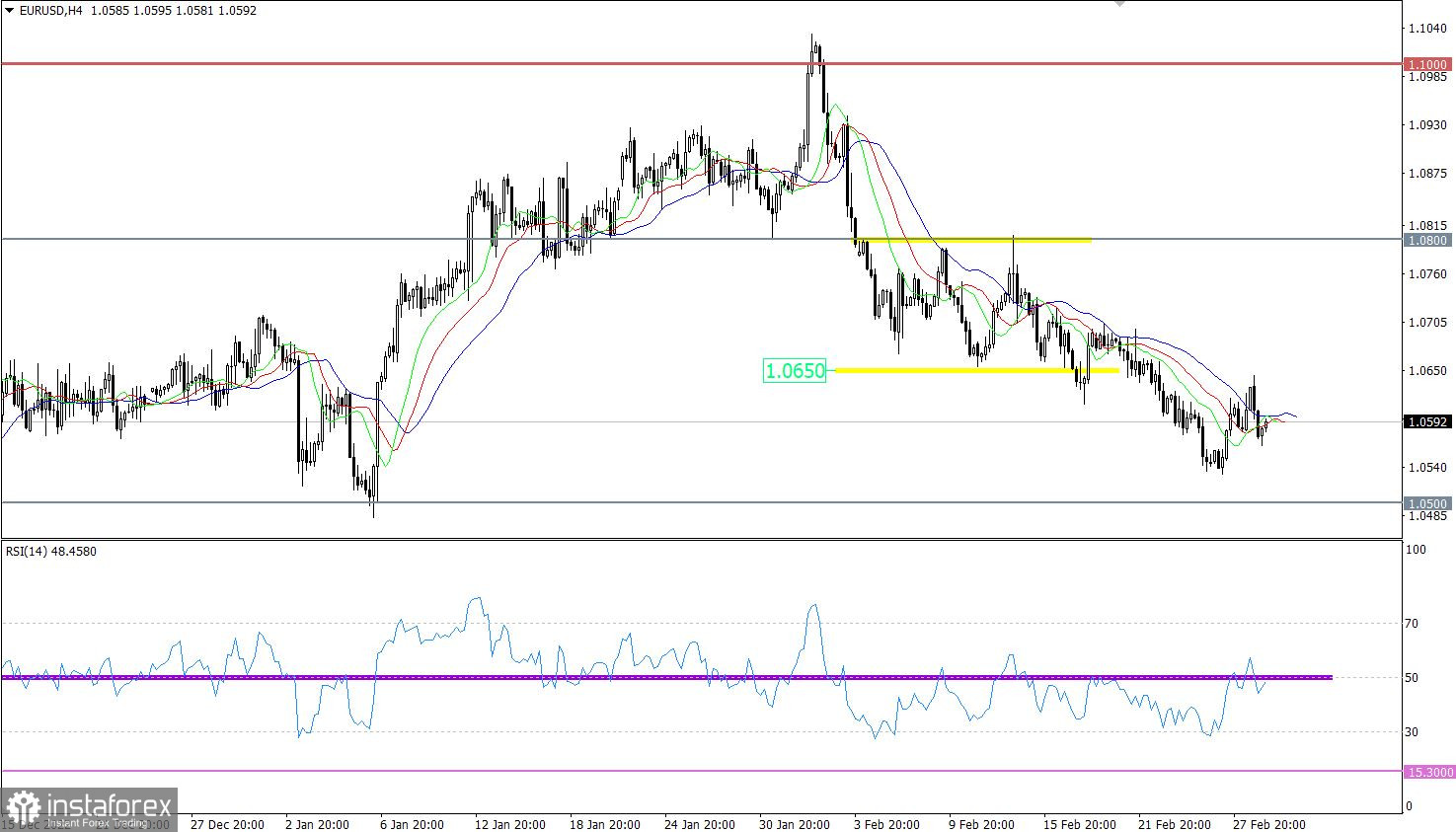Click the 30 Jan 20:00 date label
1456x832 pixels.
795,825
